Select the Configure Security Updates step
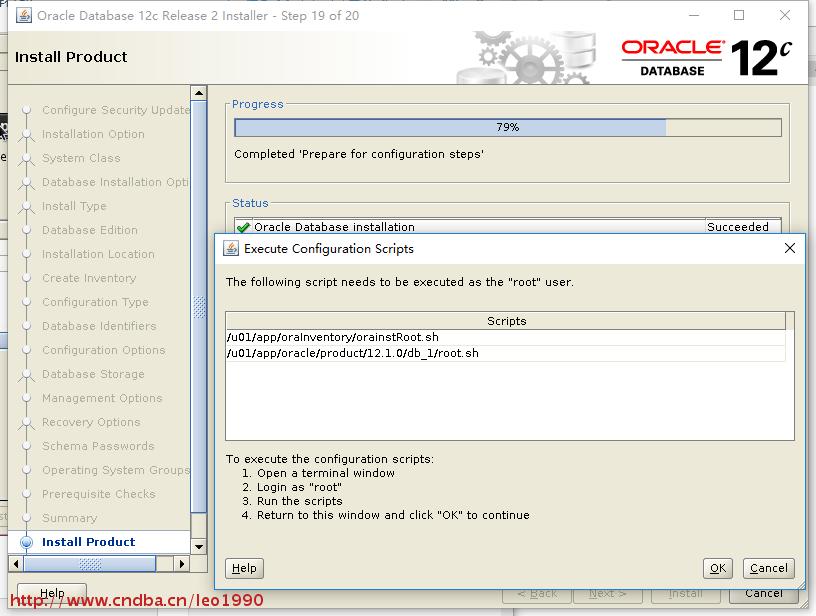 116,110
